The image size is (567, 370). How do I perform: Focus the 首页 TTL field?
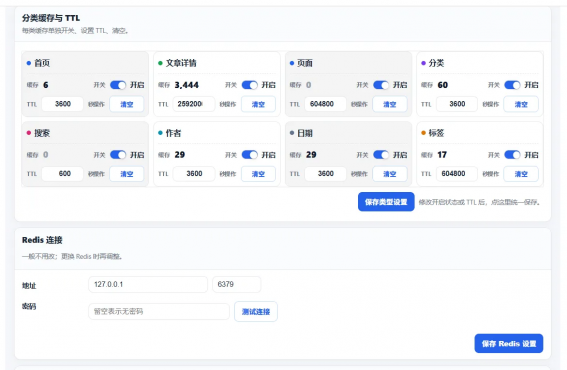click(63, 104)
